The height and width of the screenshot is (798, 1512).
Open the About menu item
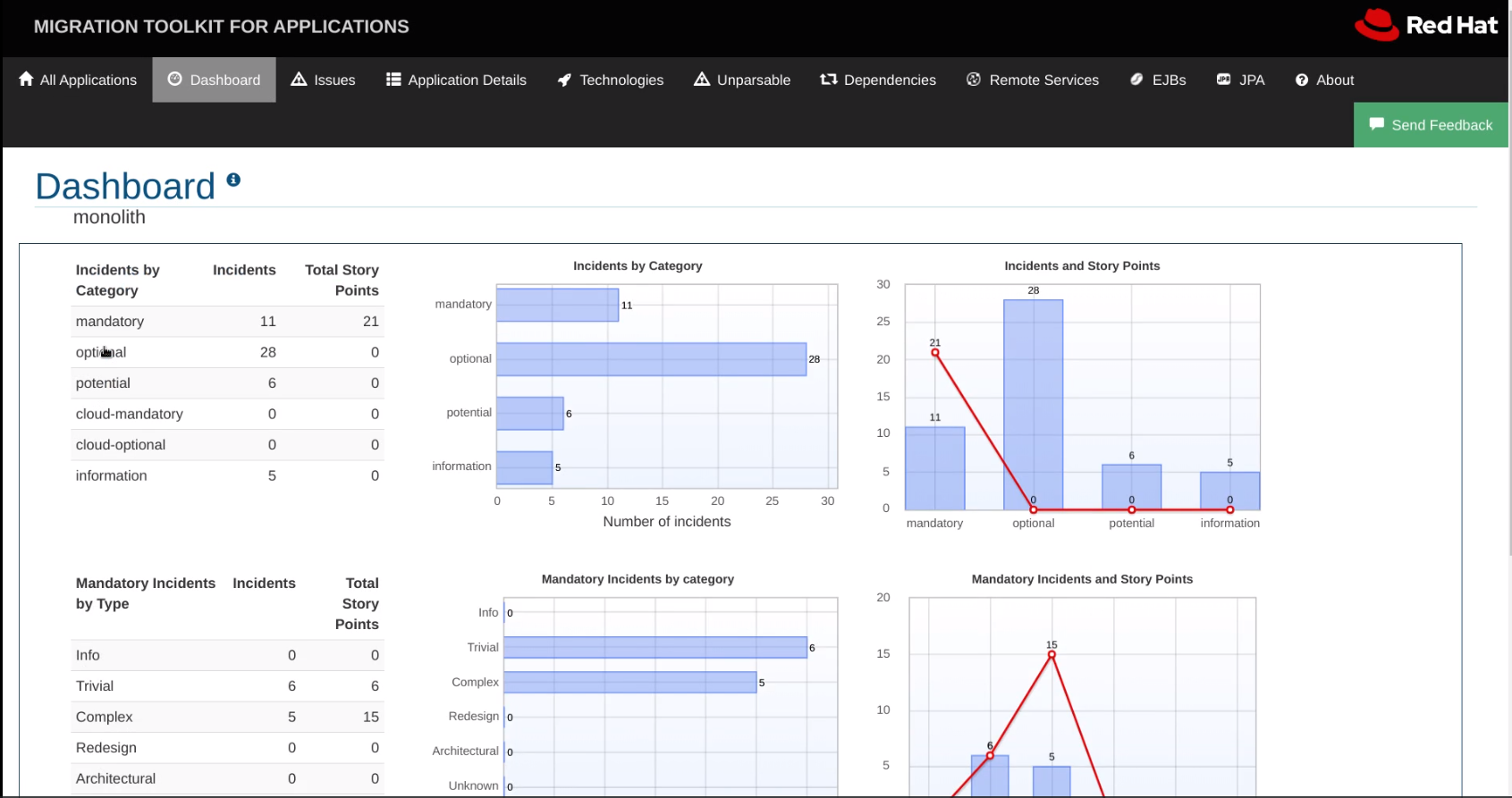(1324, 80)
